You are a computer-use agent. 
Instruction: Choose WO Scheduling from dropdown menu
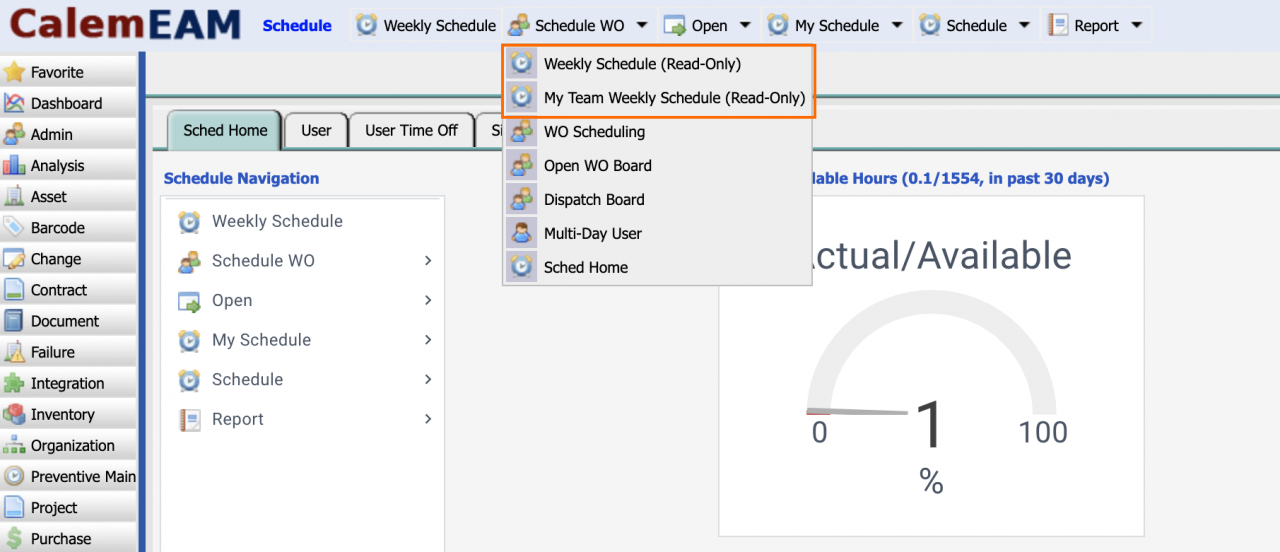659,131
